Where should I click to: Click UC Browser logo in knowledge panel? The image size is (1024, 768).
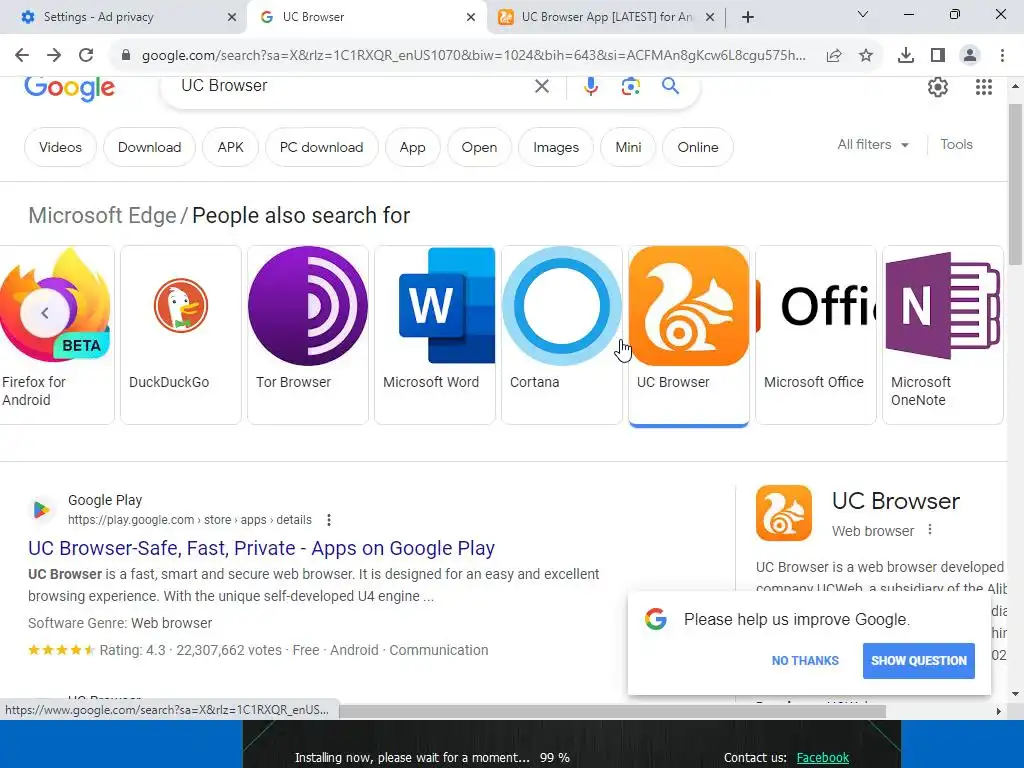(x=784, y=513)
